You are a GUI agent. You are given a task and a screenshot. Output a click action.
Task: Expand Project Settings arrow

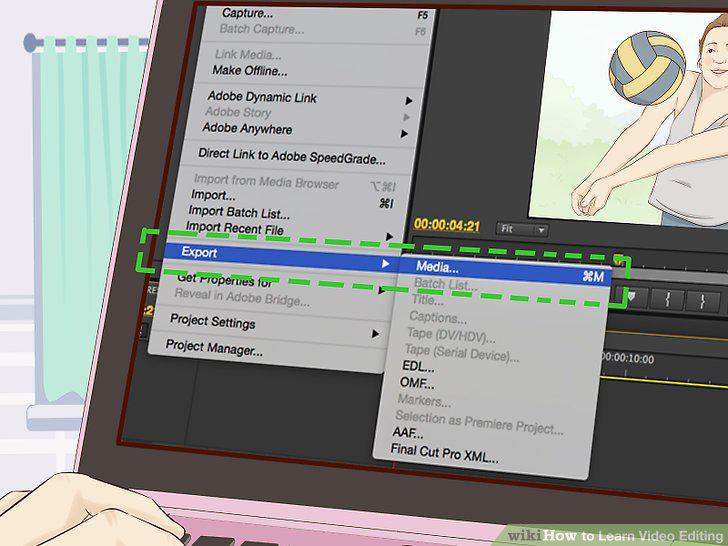[375, 334]
